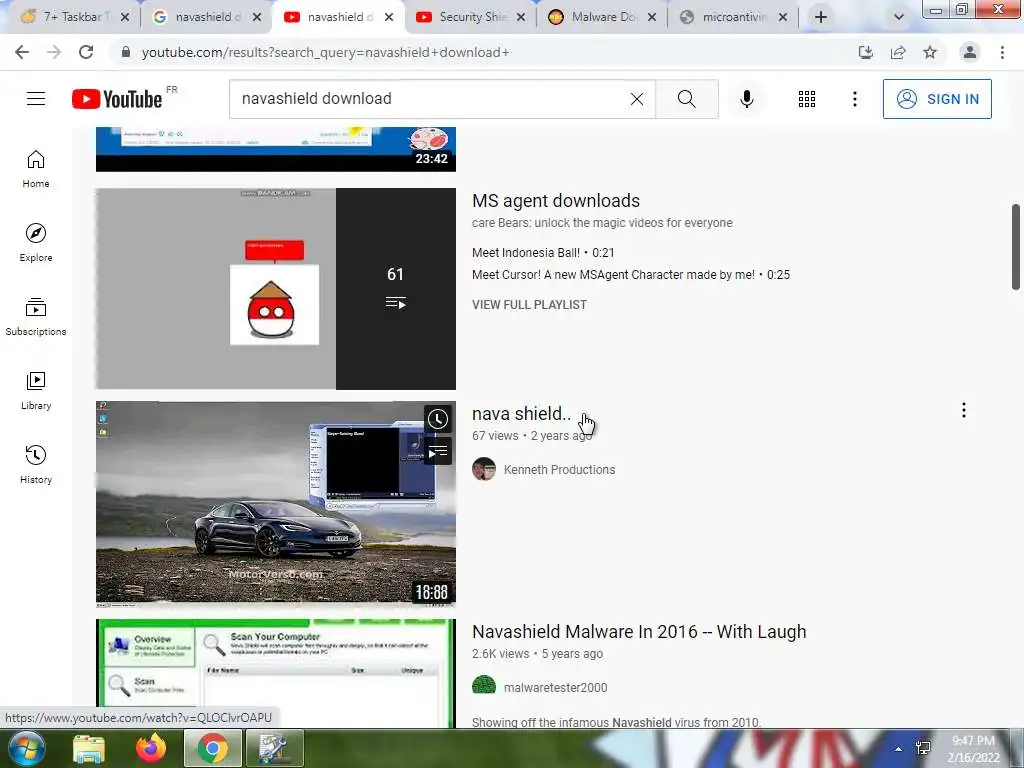Viewport: 1024px width, 768px height.
Task: Click VIEW FULL PLAYLIST
Action: [529, 304]
